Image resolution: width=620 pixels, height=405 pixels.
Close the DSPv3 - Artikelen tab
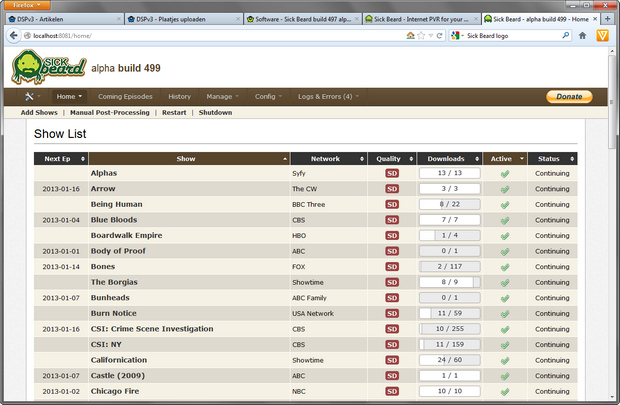pos(119,19)
